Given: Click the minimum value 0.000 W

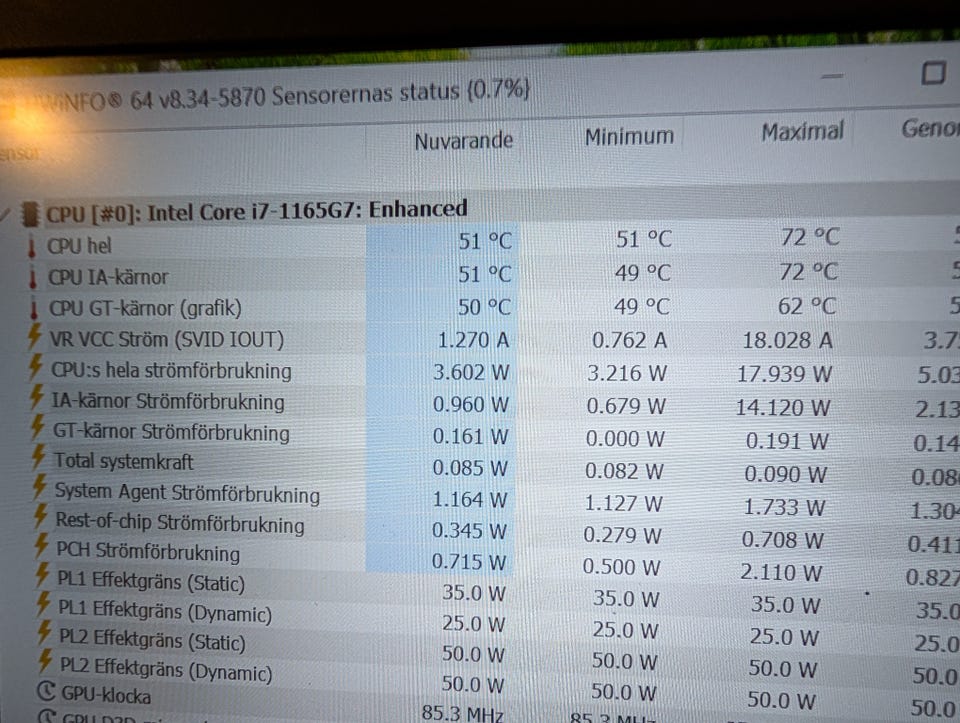Looking at the screenshot, I should [624, 438].
